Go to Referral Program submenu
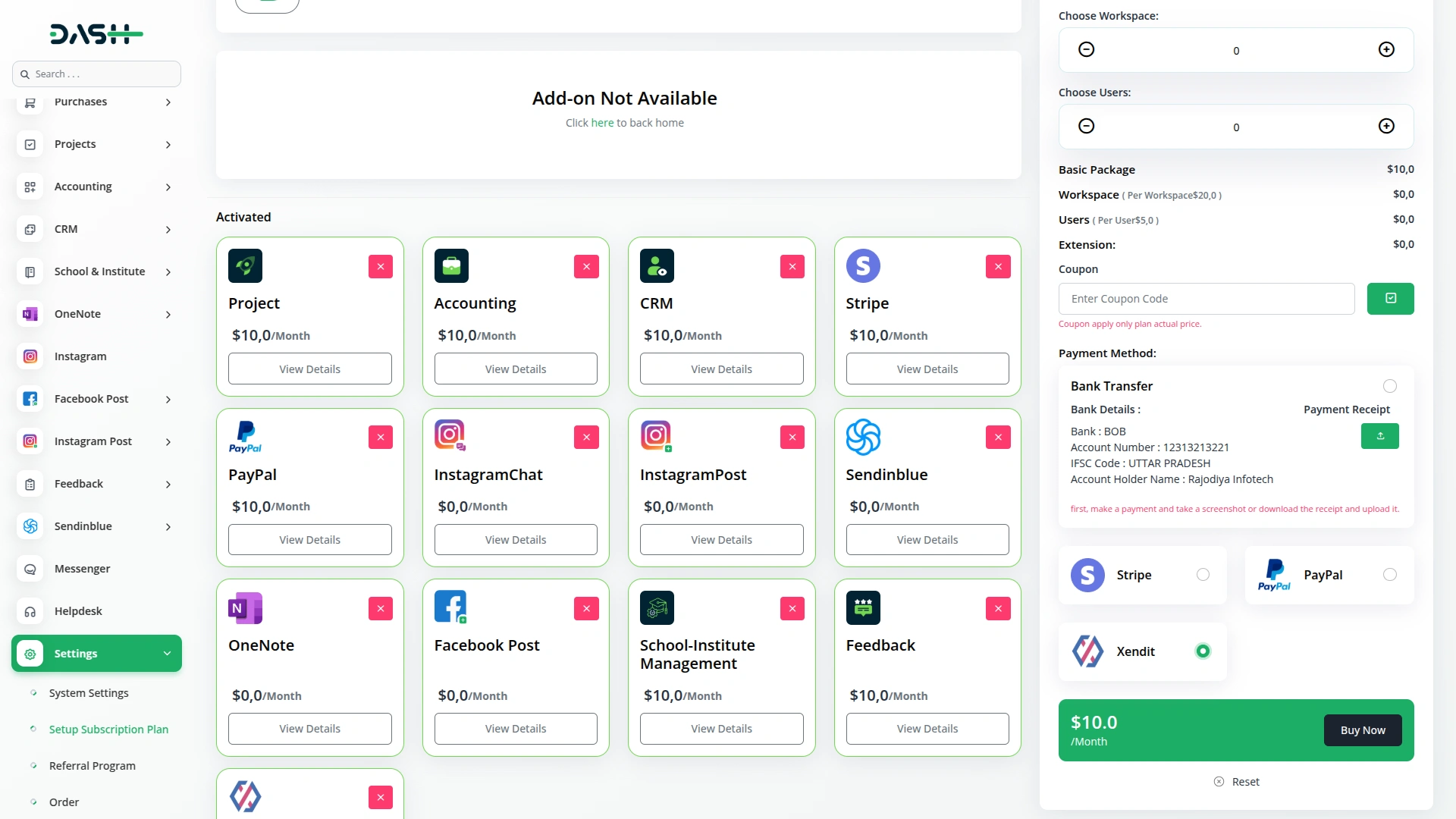 [92, 766]
